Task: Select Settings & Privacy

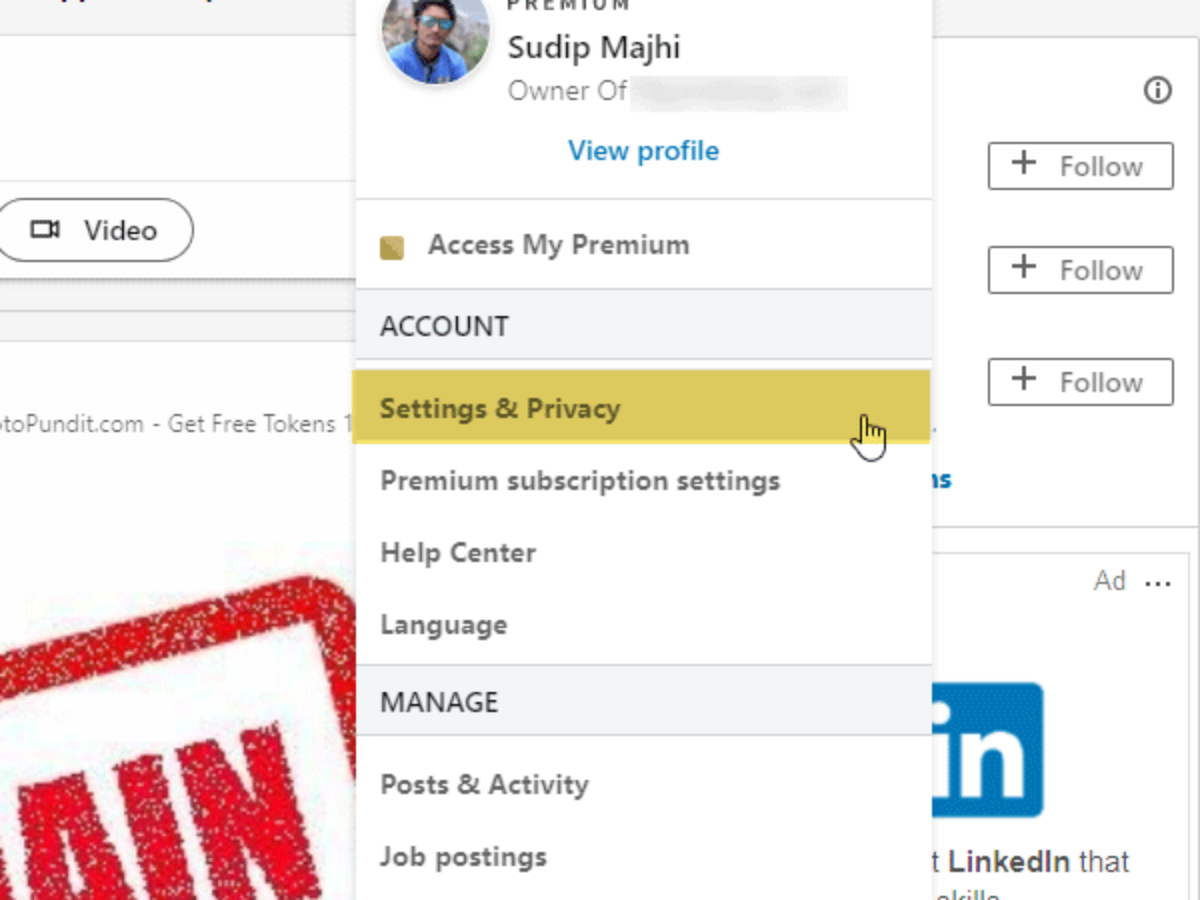Action: point(500,408)
